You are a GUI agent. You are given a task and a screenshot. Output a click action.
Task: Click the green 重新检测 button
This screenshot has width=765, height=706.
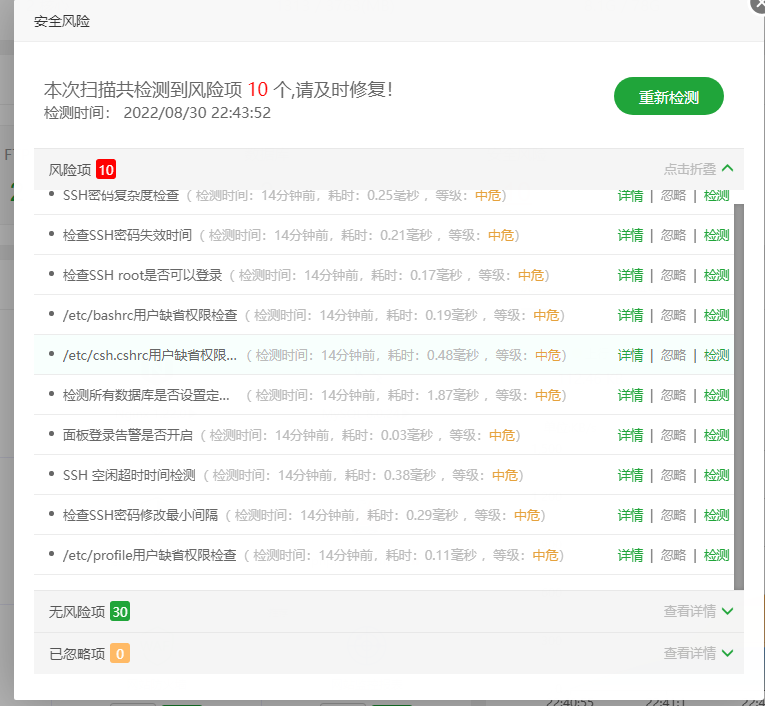(668, 96)
